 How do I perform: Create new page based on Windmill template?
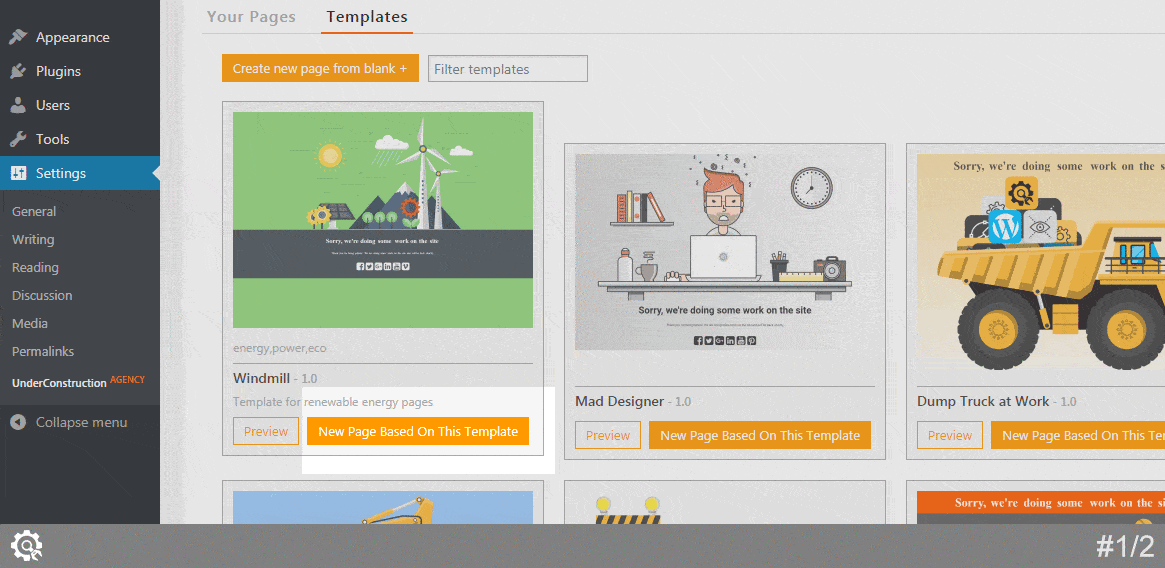[x=418, y=432]
